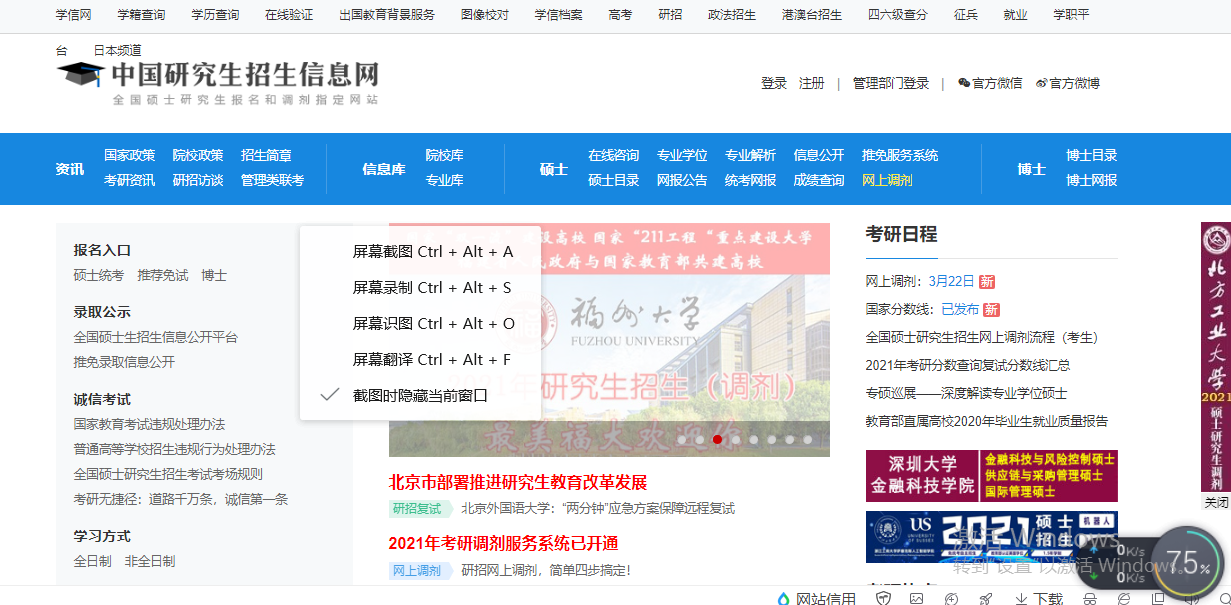This screenshot has height=605, width=1231.
Task: Open 下载 downloads in the status bar
Action: tap(1038, 598)
